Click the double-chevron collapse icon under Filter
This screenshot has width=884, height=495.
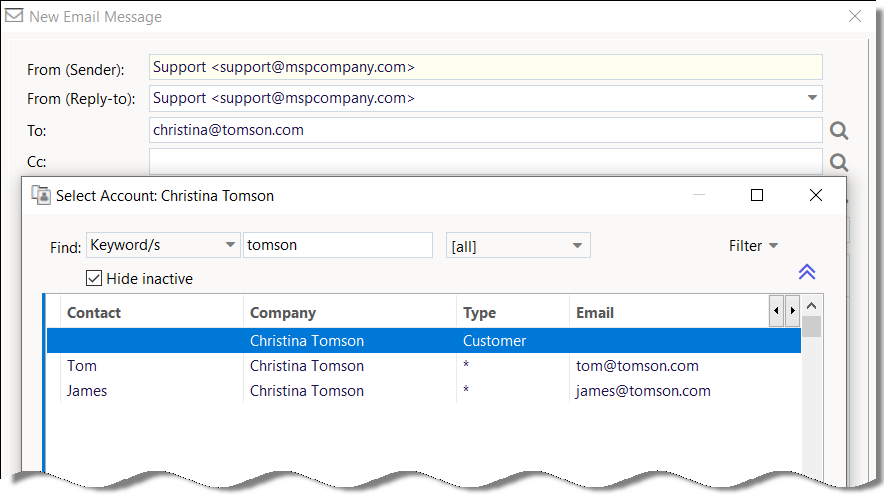pos(807,272)
